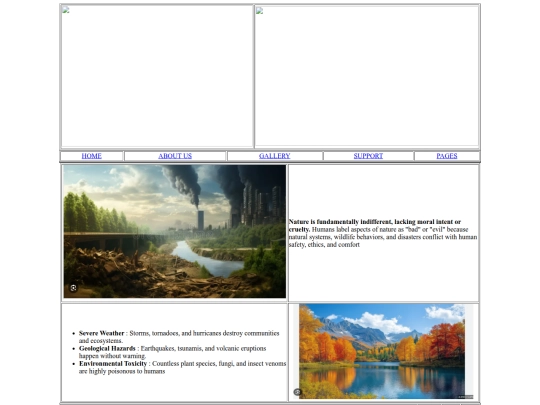Screen dimensions: 540x405
Task: Select the 'Severe Weather' bullet heading
Action: [x=101, y=333]
